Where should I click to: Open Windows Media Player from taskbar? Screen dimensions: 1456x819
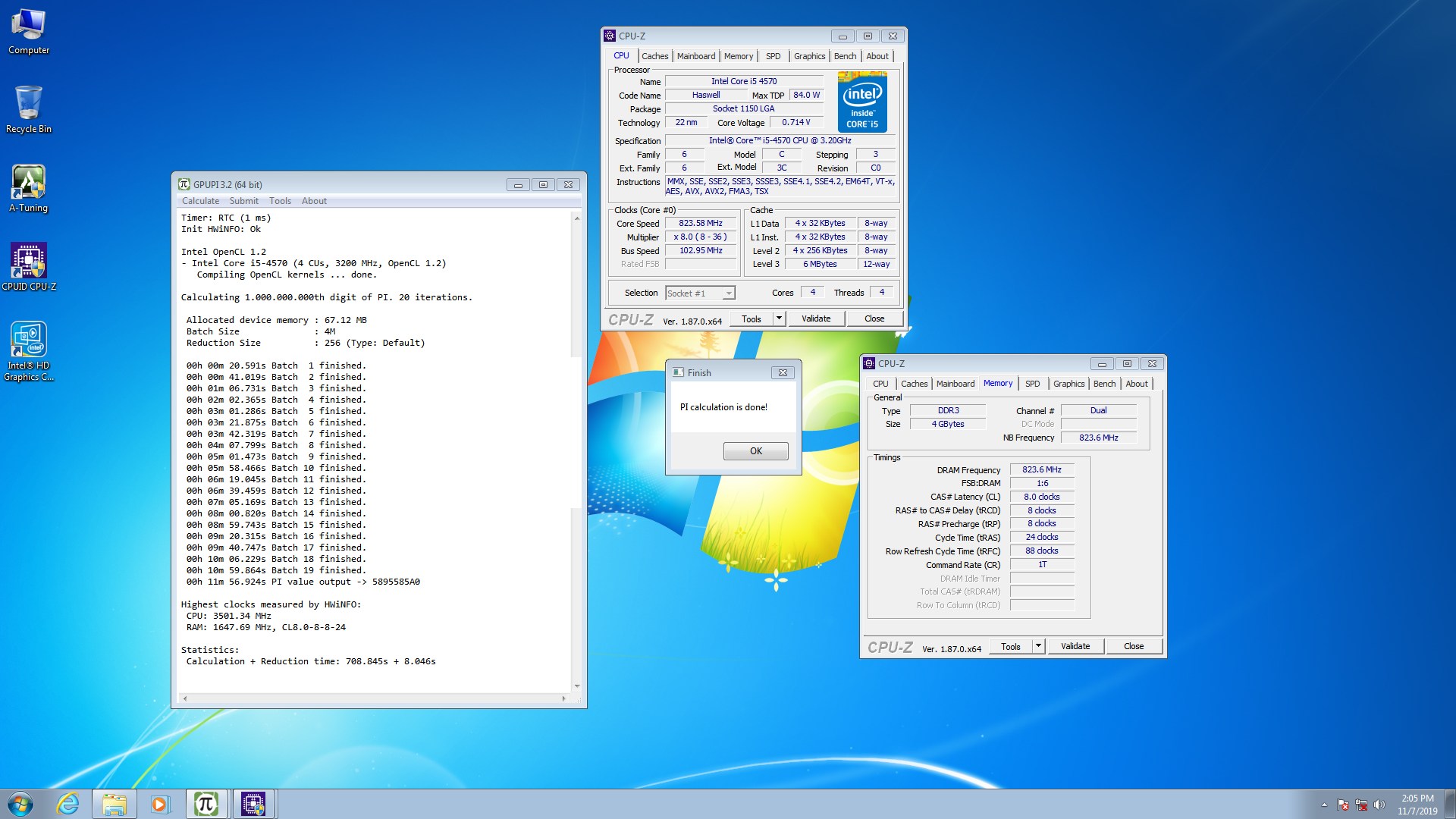pyautogui.click(x=159, y=804)
